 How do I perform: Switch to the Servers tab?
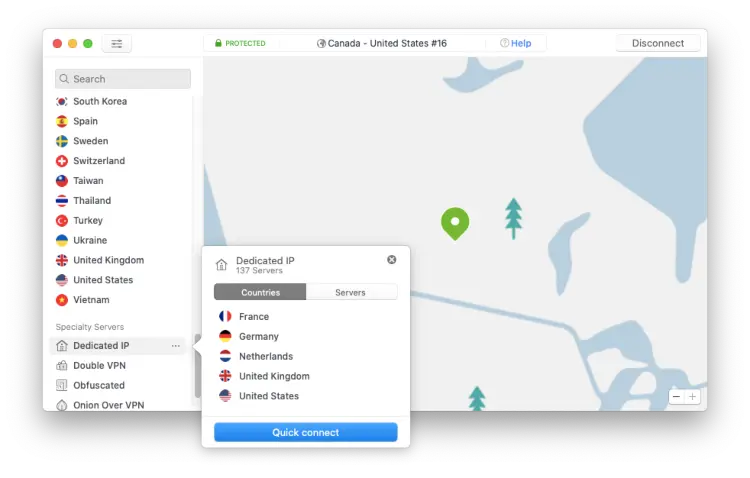click(351, 292)
